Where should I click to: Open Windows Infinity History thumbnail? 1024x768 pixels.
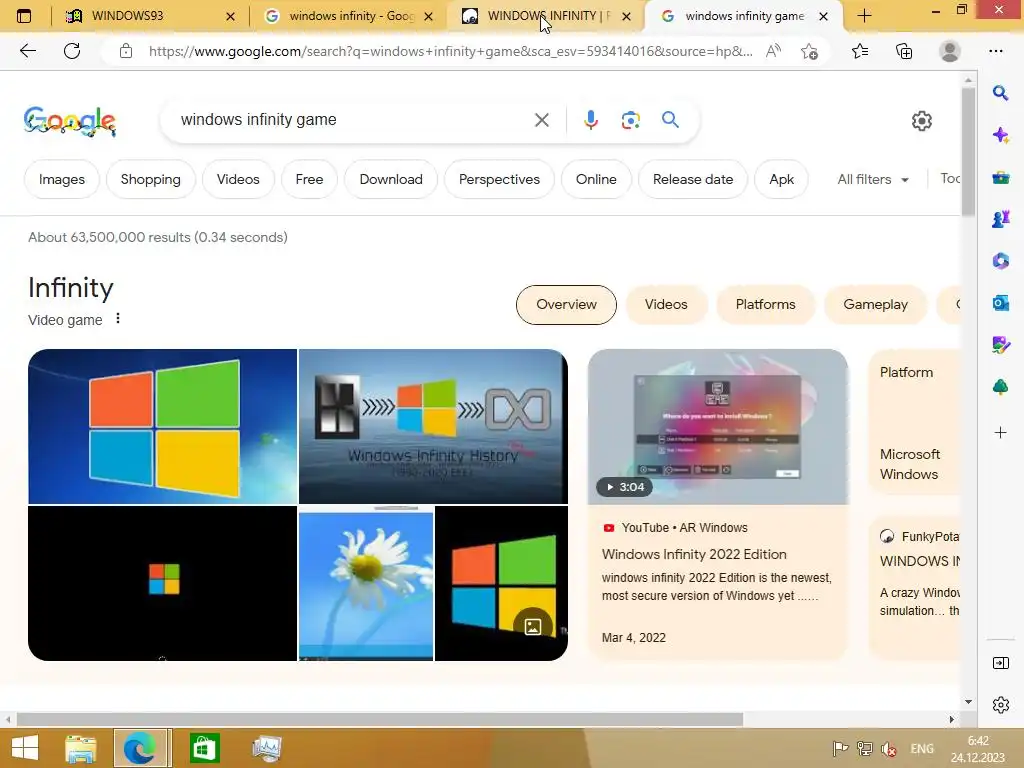[433, 426]
